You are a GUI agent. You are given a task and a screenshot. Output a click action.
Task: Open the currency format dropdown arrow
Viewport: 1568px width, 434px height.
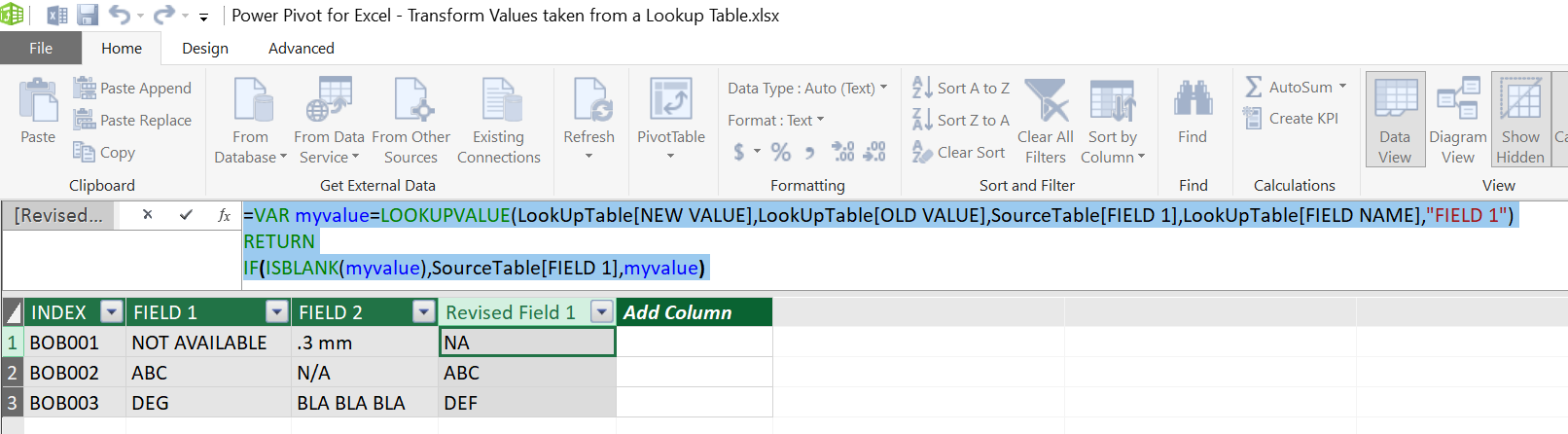757,152
